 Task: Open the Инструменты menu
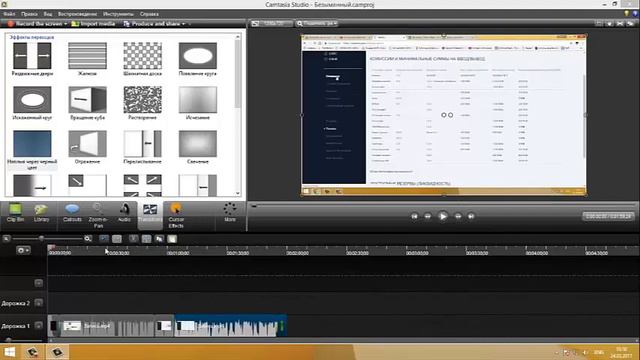point(118,14)
